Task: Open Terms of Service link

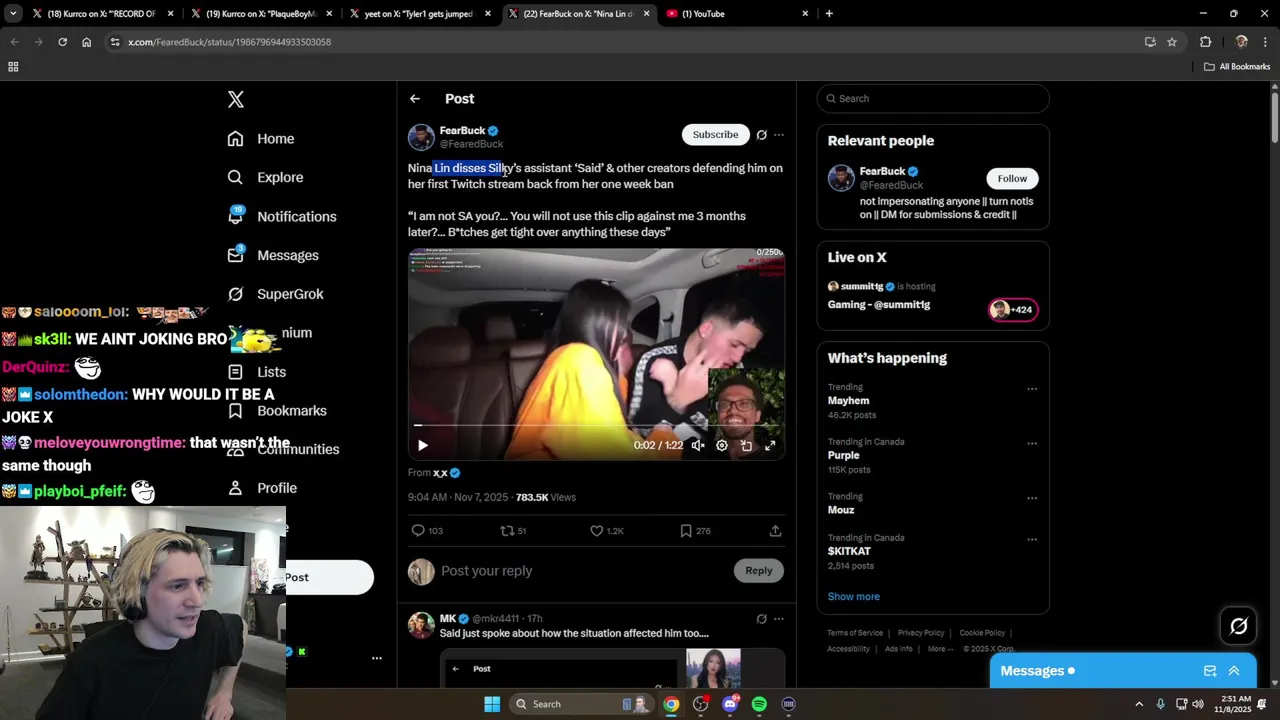Action: (x=855, y=633)
